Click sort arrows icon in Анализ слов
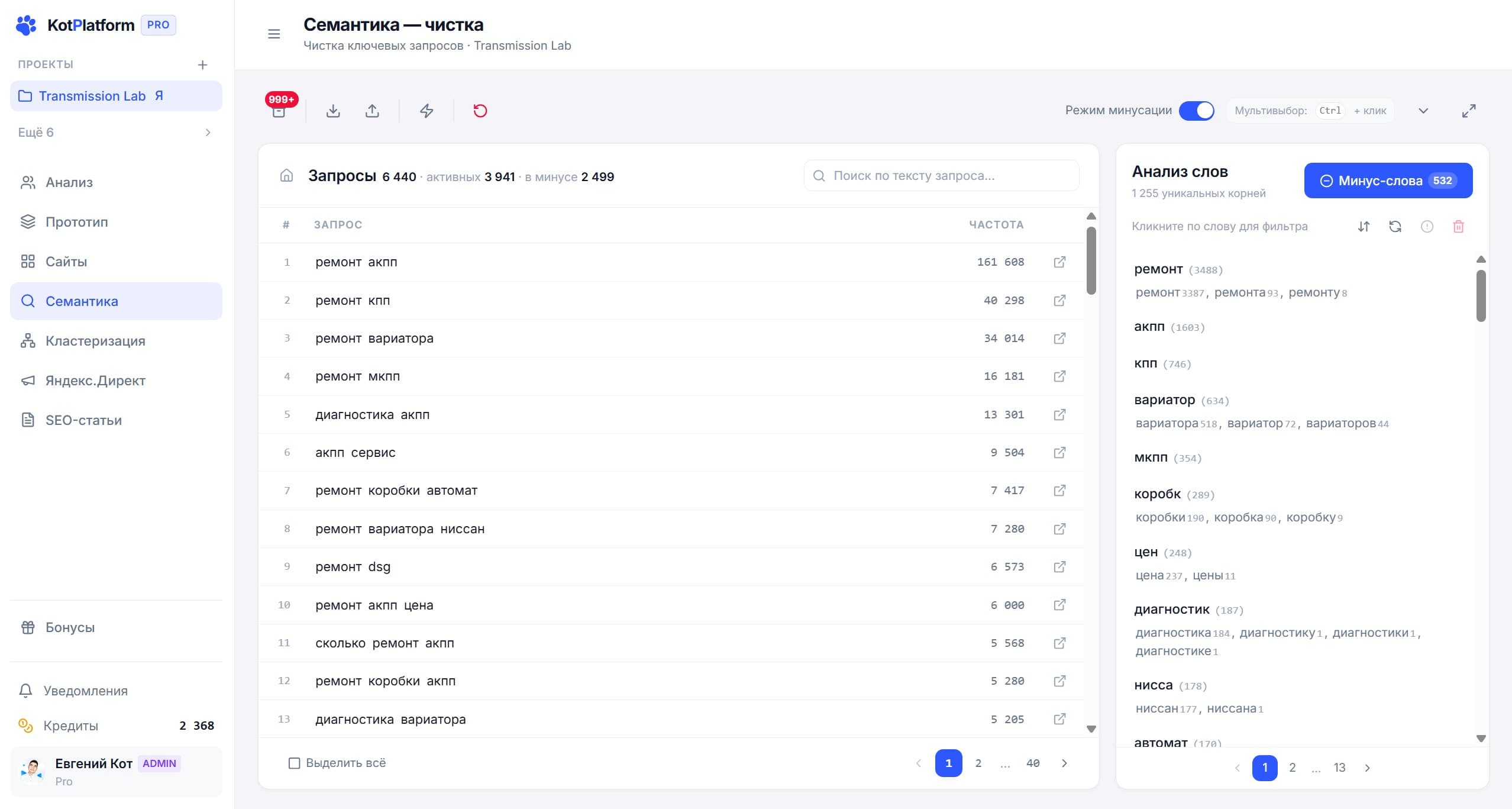This screenshot has height=809, width=1512. (1364, 227)
